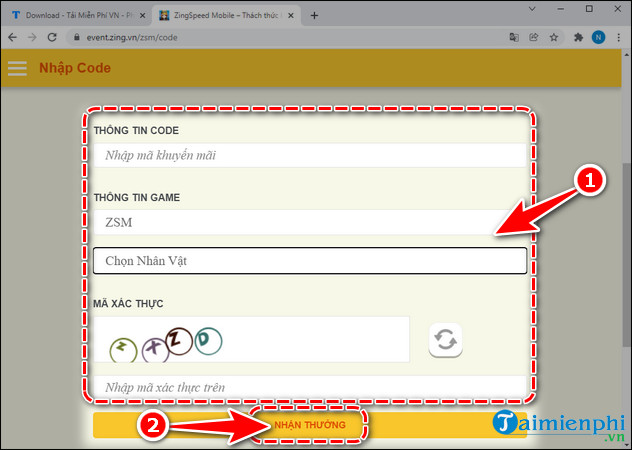Click the NHẬN THƯỞNG button
632x450 pixels.
click(310, 425)
